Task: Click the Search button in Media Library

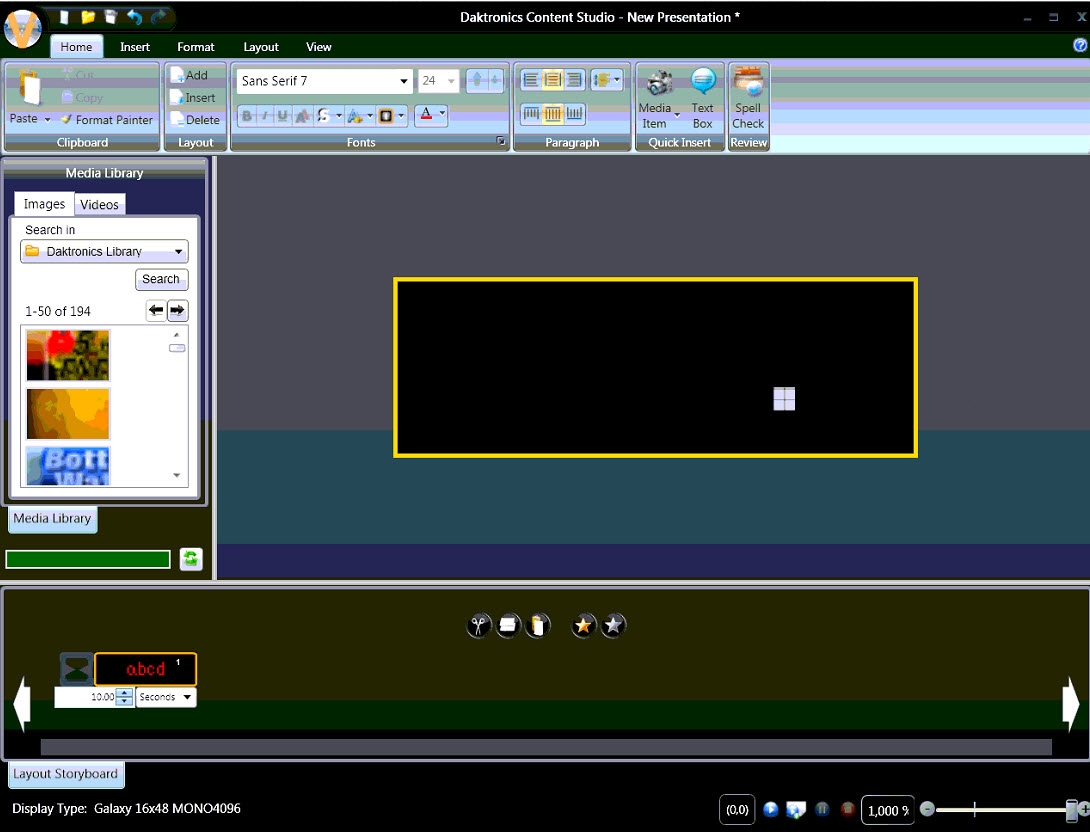Action: (161, 280)
